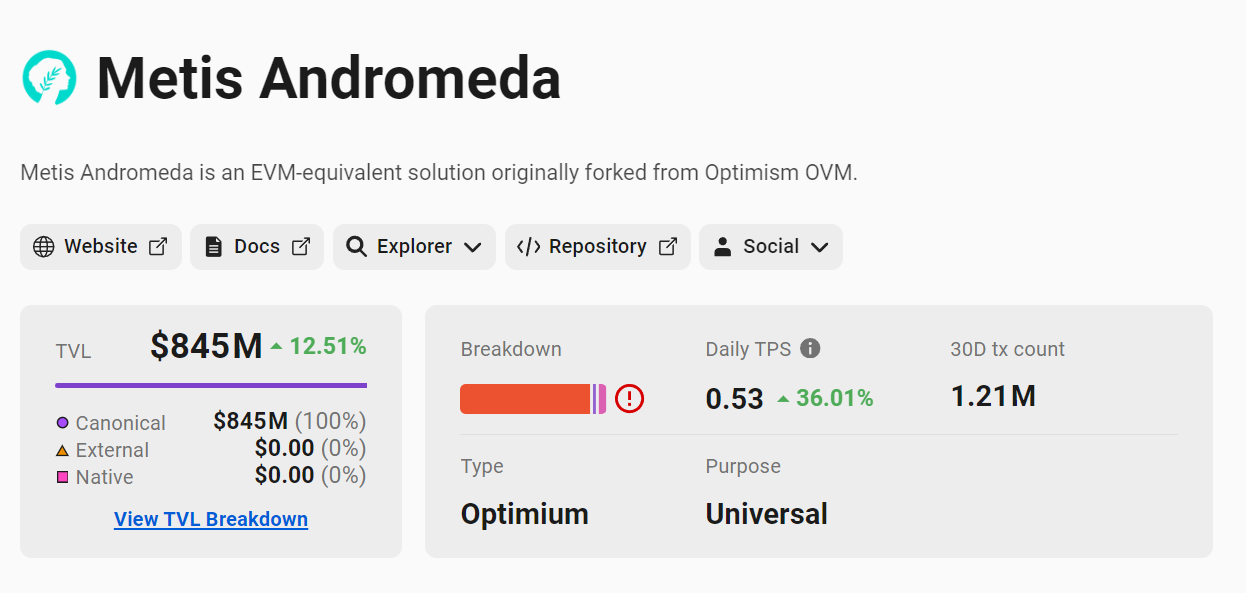Click the code brackets icon on Repository

click(528, 247)
